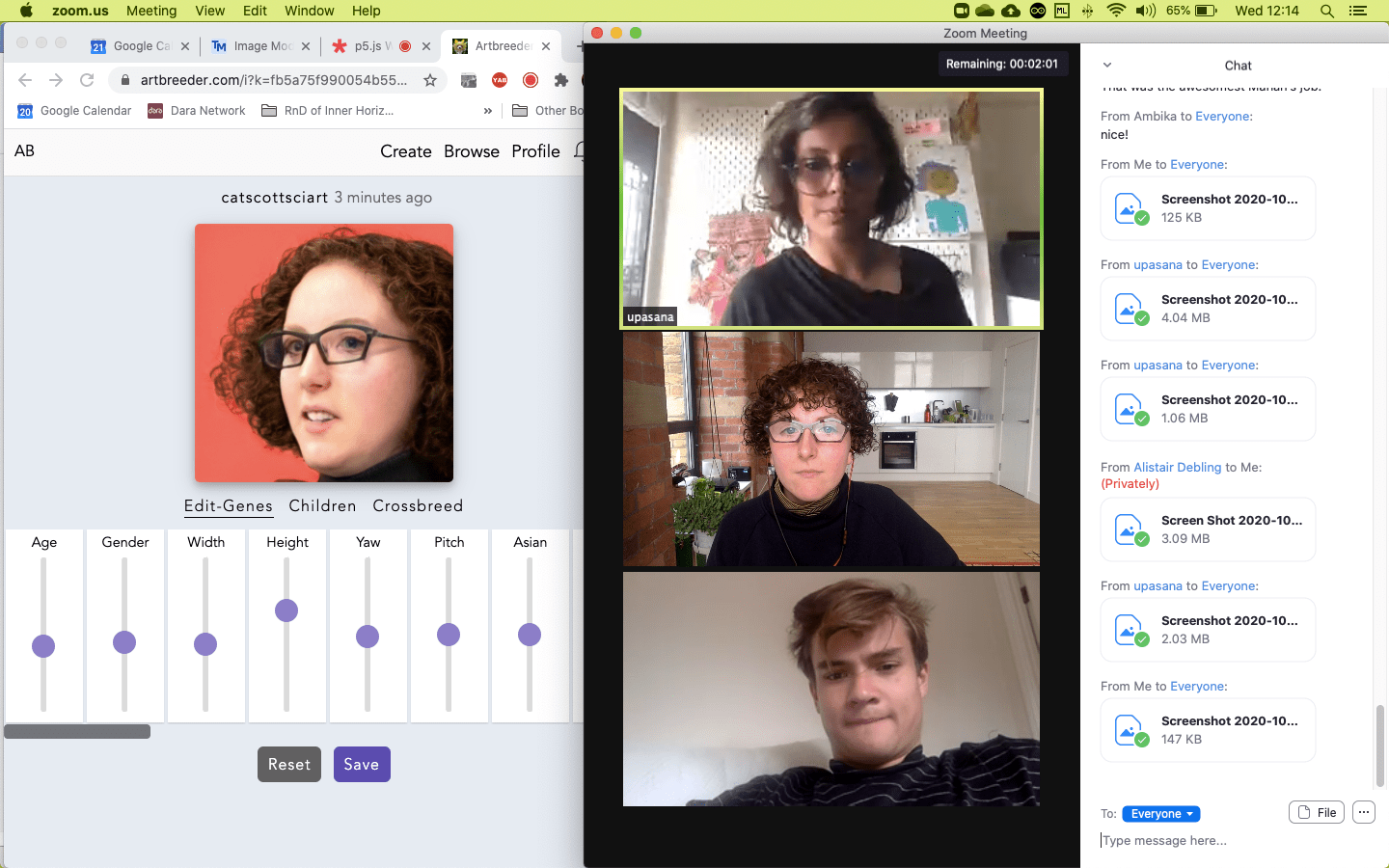This screenshot has height=868, width=1389.
Task: Click the volume icon in menu bar
Action: click(1146, 11)
